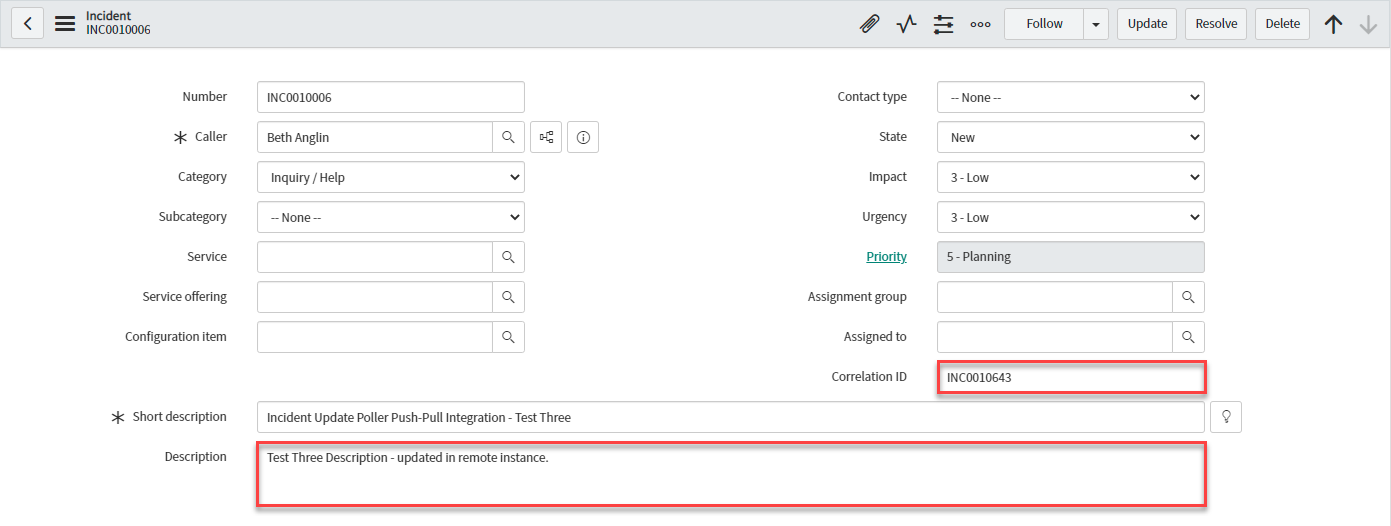Open the Priority label link
Image resolution: width=1391 pixels, height=526 pixels.
coord(886,257)
